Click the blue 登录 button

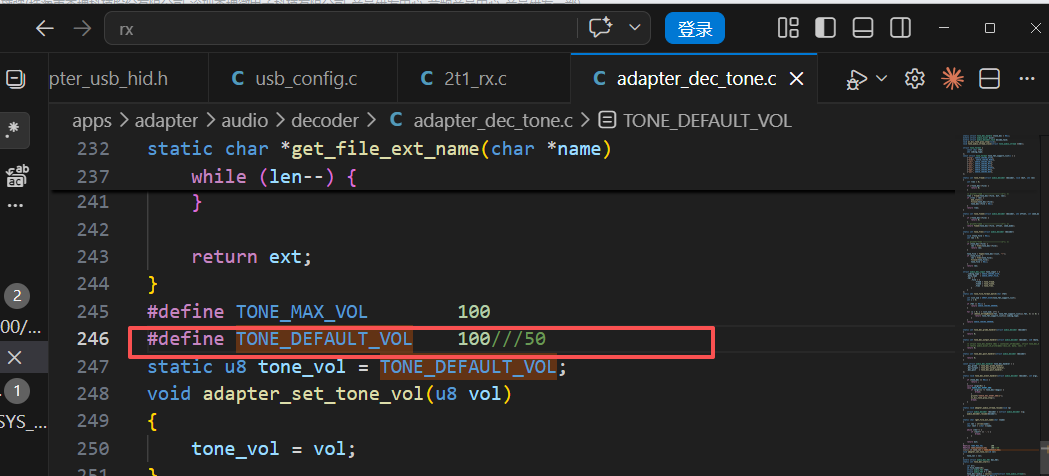click(694, 29)
